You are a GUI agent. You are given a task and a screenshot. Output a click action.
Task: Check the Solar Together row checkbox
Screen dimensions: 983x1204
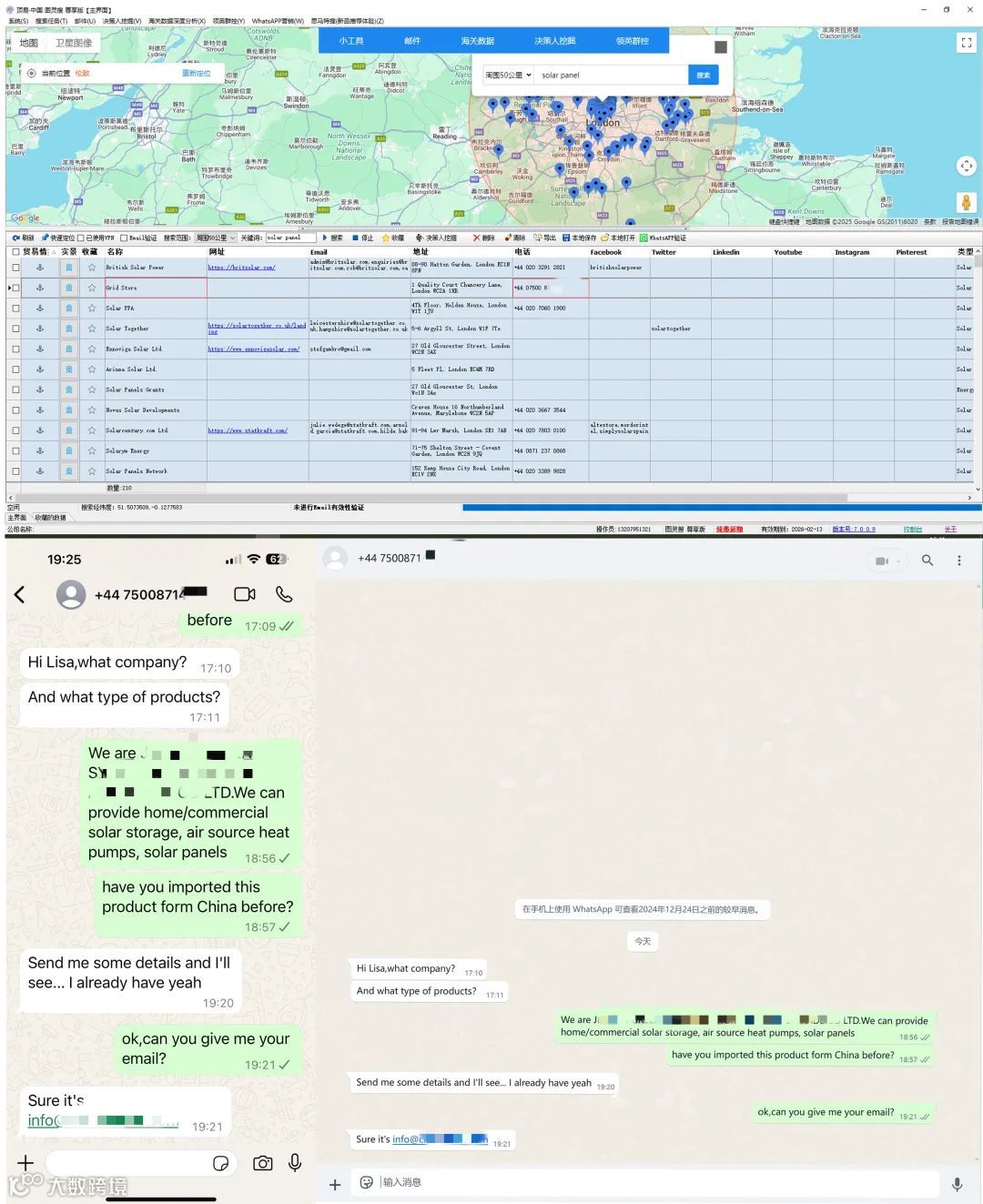(x=15, y=329)
